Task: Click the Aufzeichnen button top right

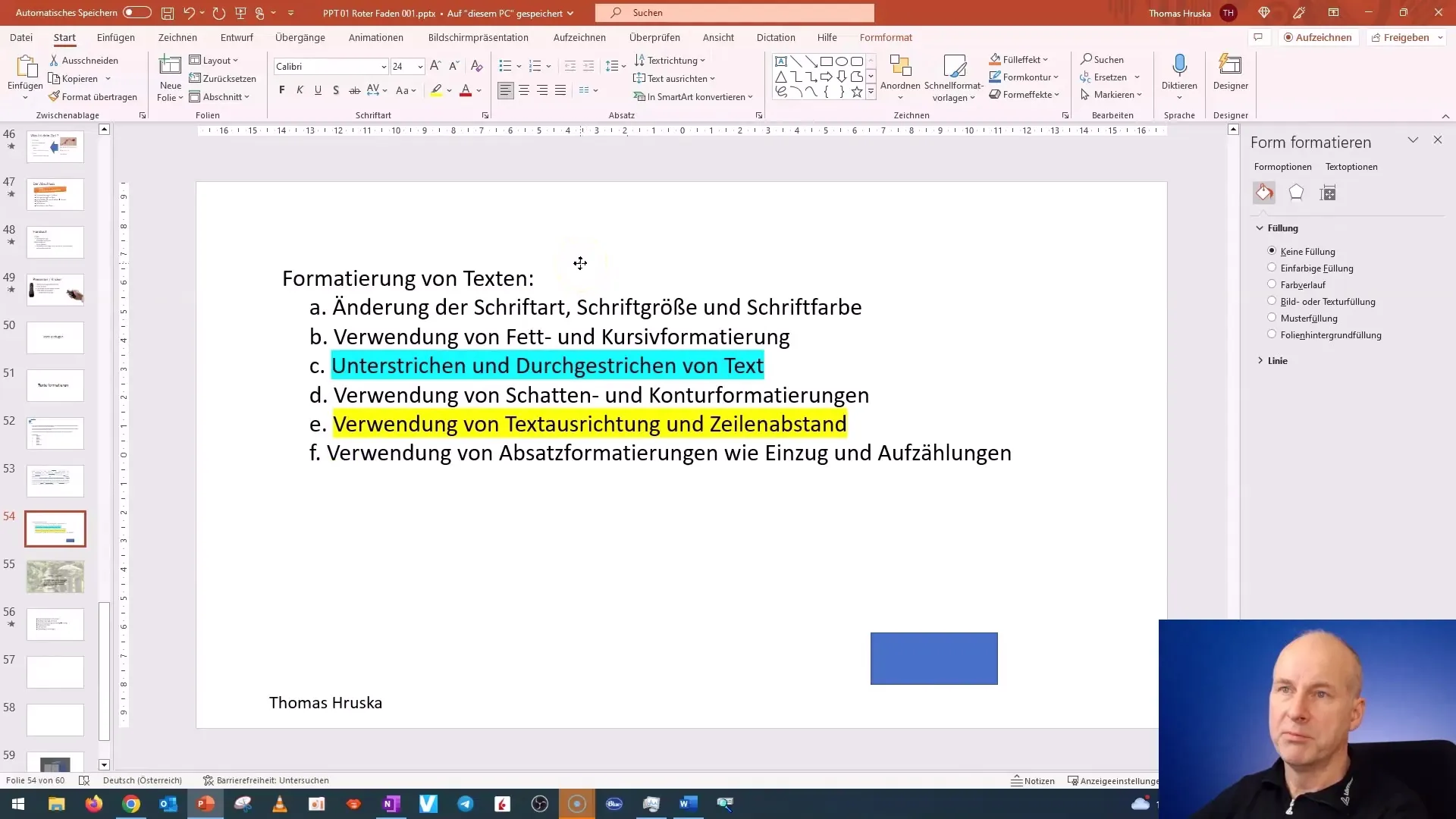Action: (x=1318, y=37)
